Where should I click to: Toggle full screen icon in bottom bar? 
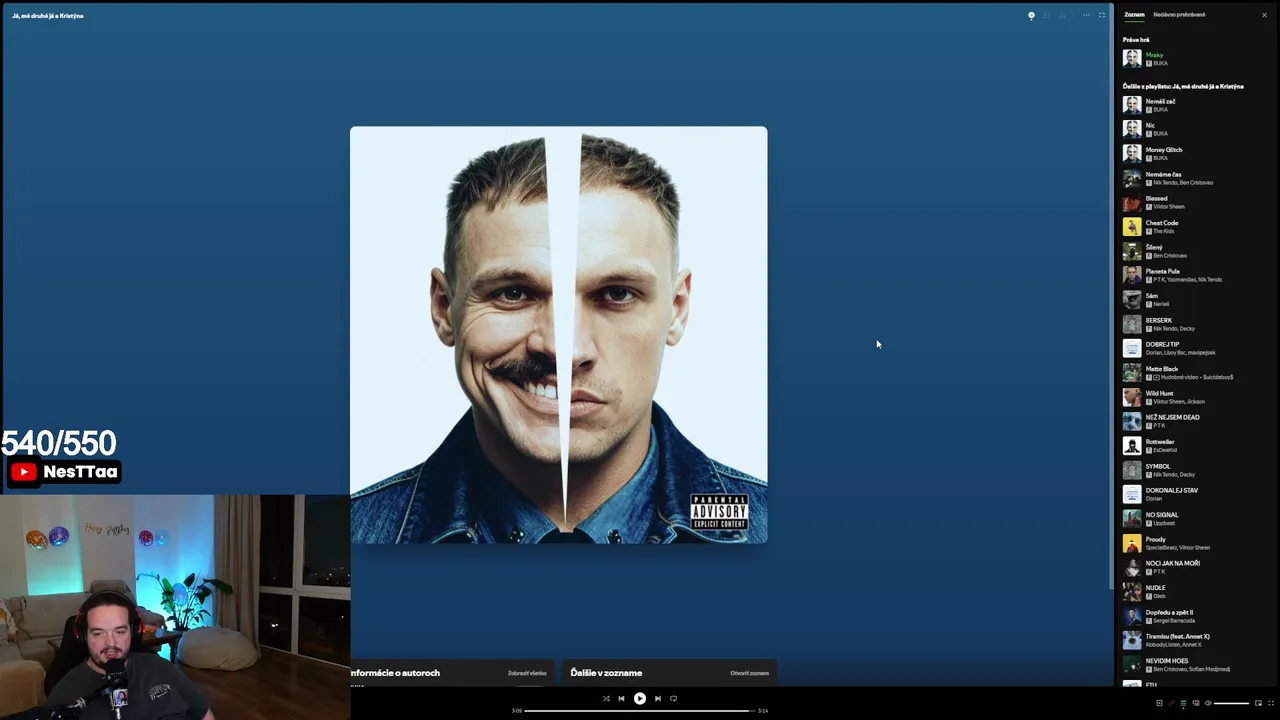[1271, 703]
